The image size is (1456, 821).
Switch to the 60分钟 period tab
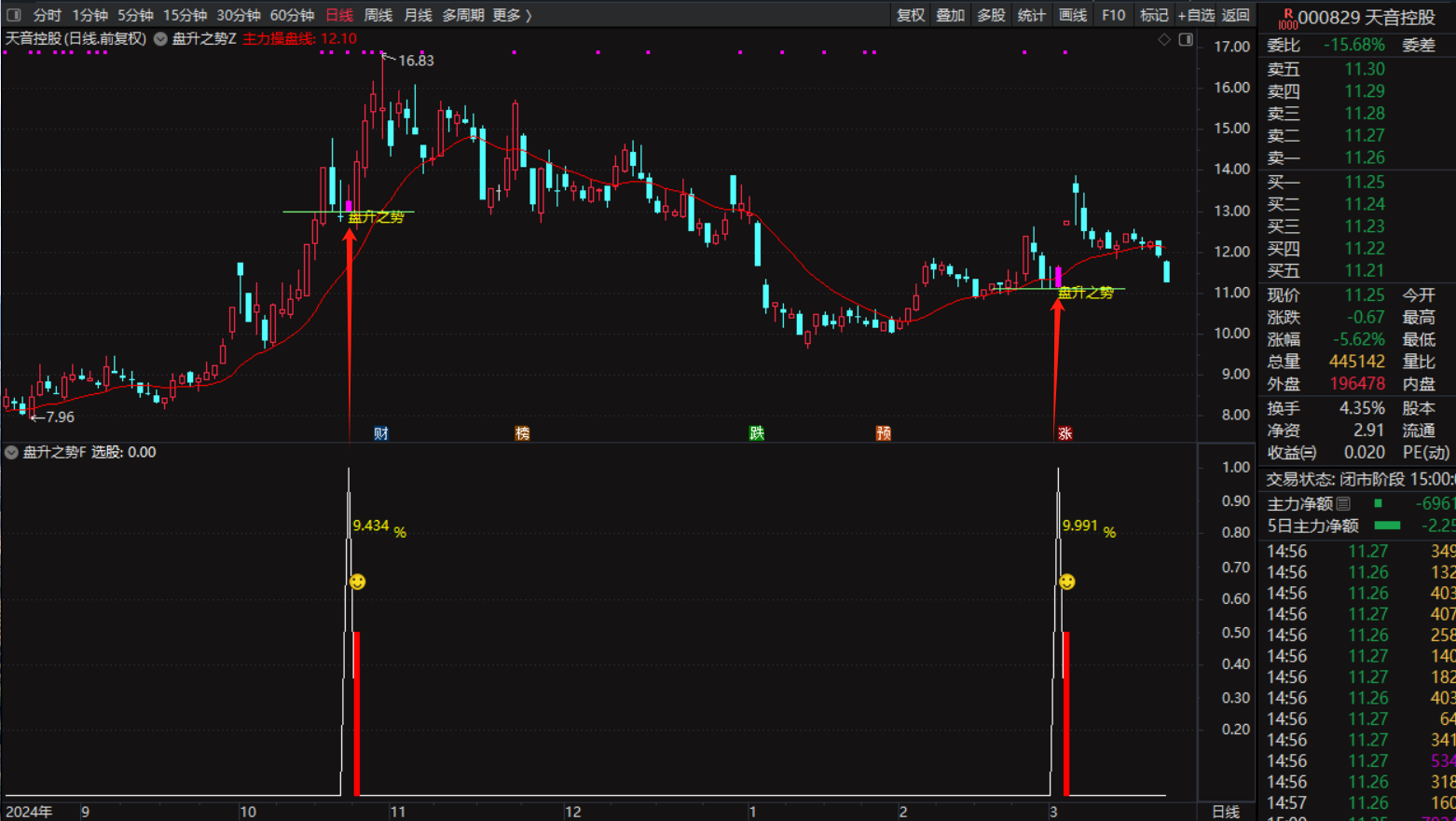point(292,15)
